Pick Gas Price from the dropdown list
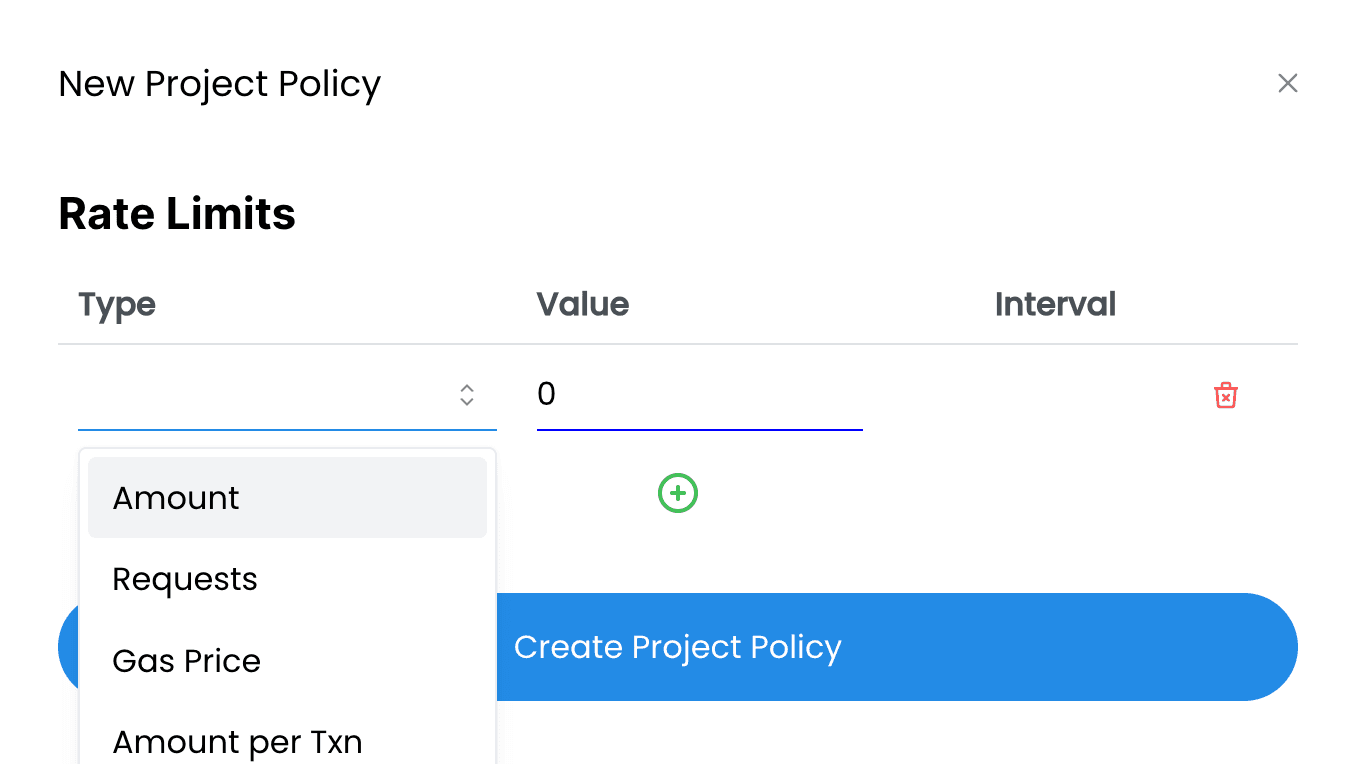The height and width of the screenshot is (764, 1358). tap(287, 661)
